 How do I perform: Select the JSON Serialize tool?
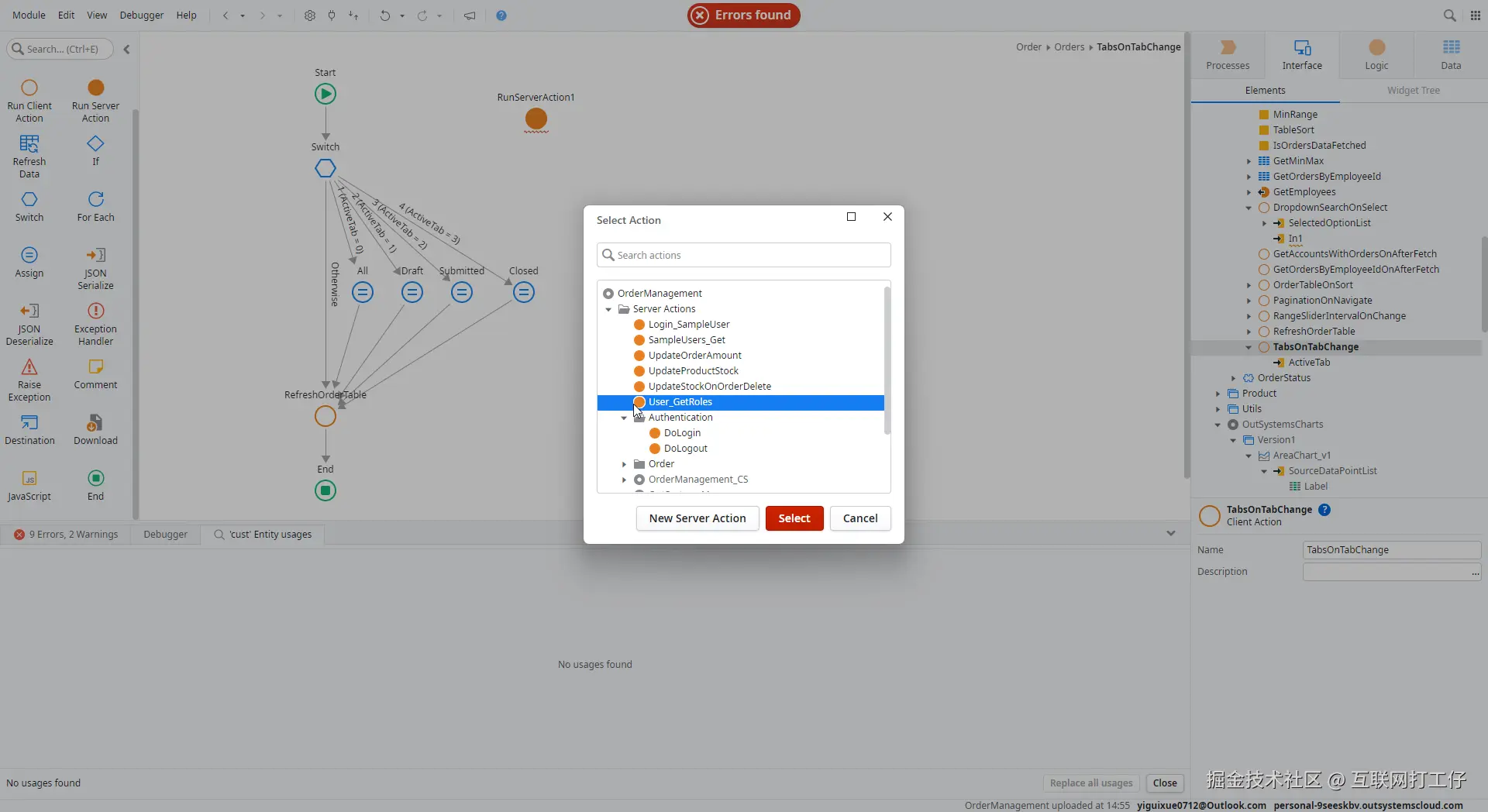click(95, 268)
